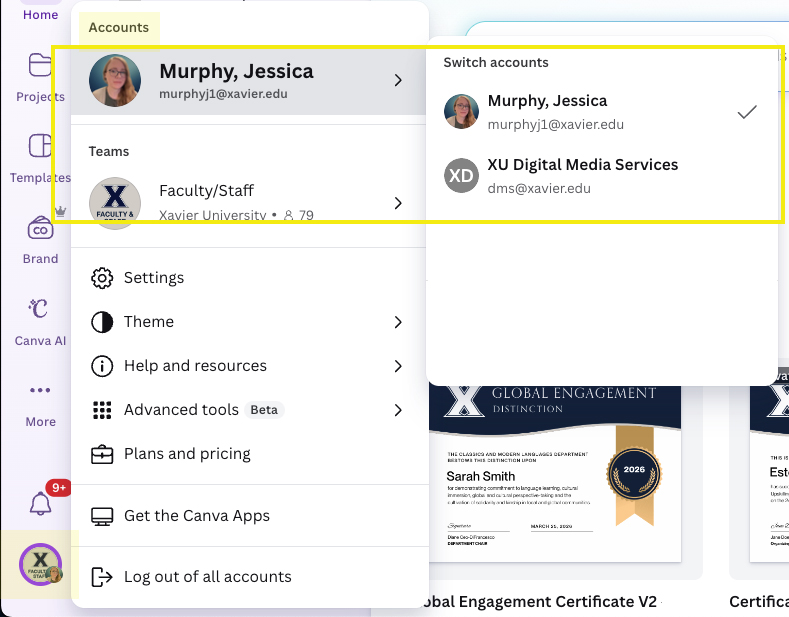Image resolution: width=789 pixels, height=617 pixels.
Task: Open the Projects folder icon in sidebar
Action: pyautogui.click(x=40, y=64)
